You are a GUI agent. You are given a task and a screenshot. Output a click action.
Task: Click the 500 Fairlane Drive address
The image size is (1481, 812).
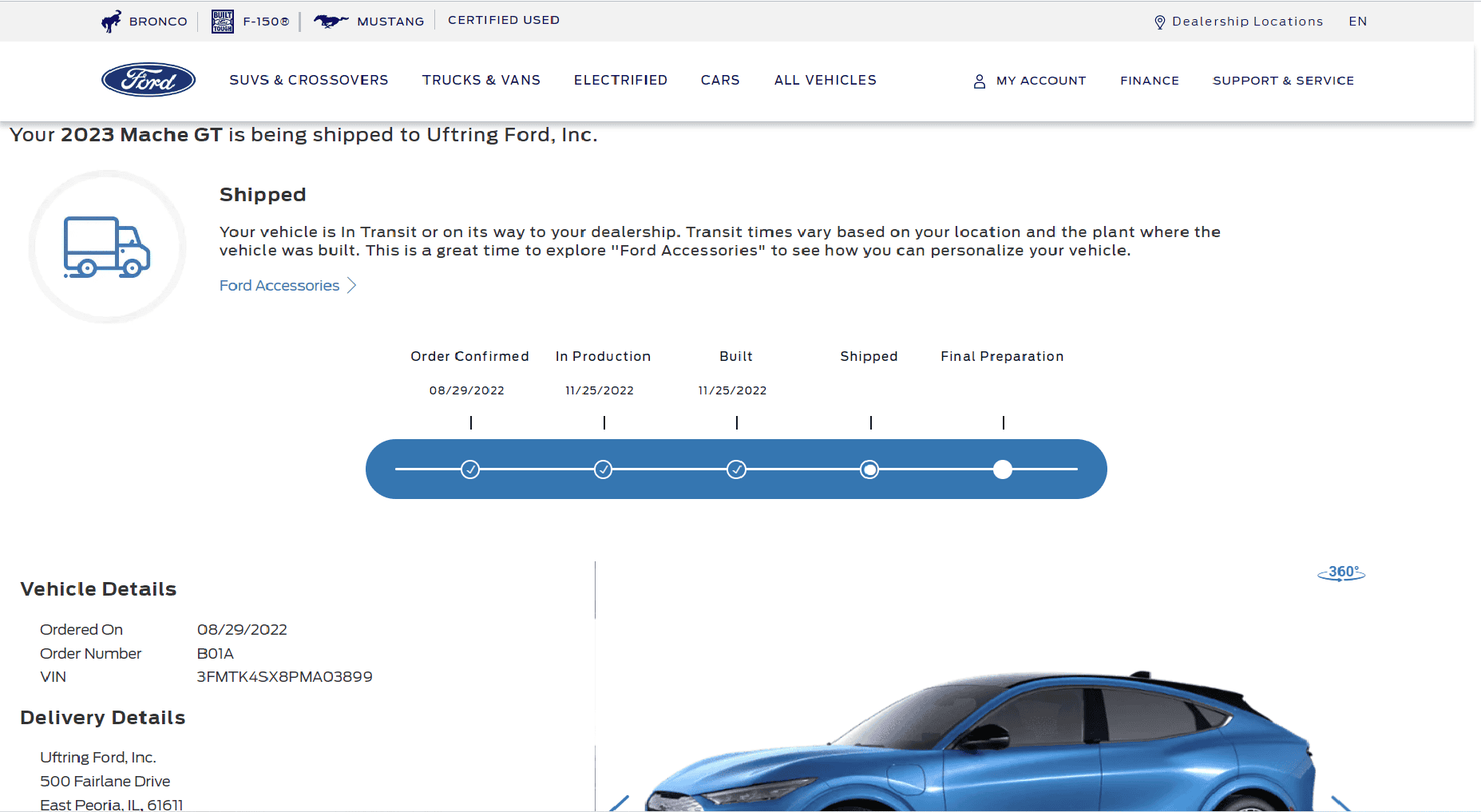(105, 782)
